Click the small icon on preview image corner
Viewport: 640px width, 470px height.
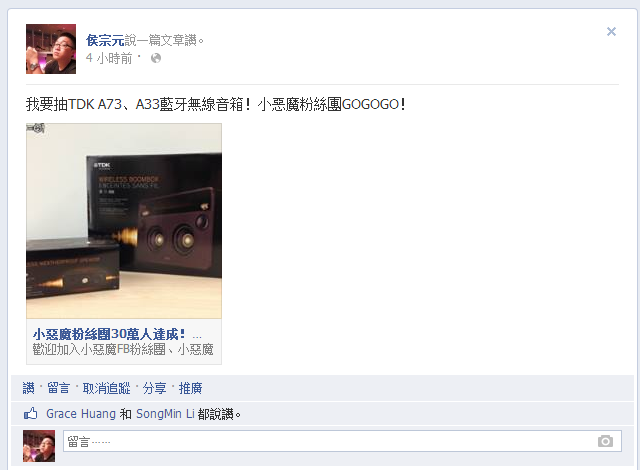coord(36,128)
